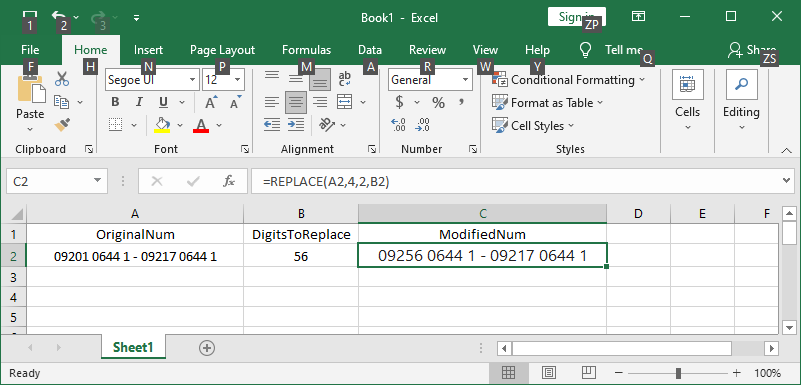Image resolution: width=801 pixels, height=385 pixels.
Task: Expand the formula bar chevron
Action: [787, 180]
